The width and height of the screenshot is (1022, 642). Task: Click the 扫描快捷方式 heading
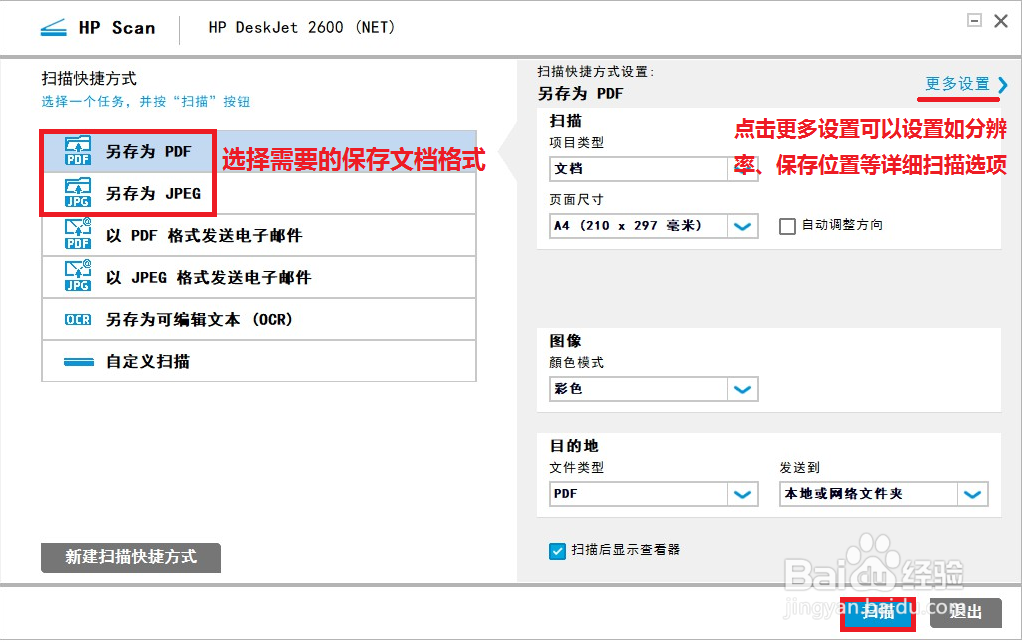click(89, 78)
